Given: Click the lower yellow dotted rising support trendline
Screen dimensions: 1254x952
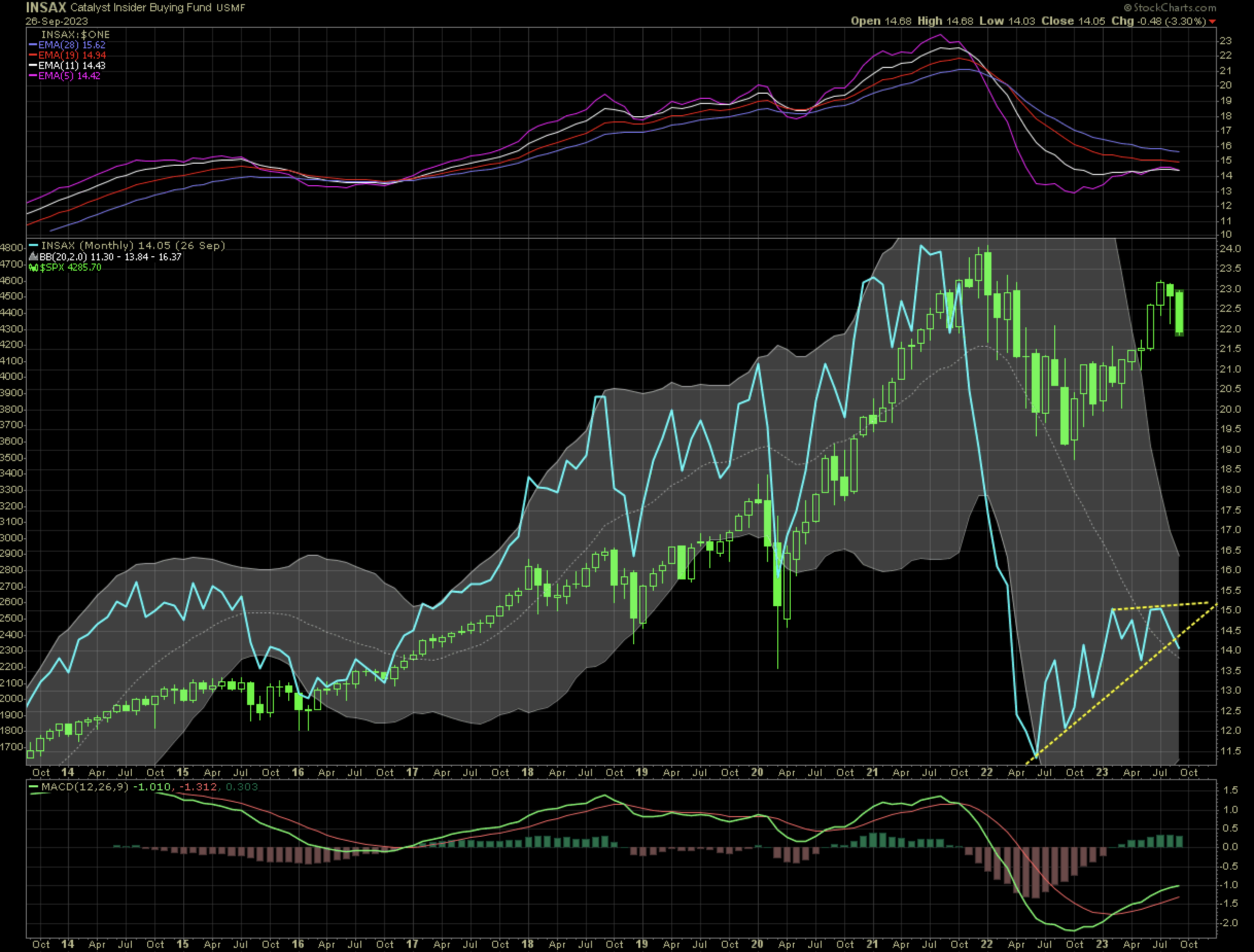Looking at the screenshot, I should click(1123, 684).
